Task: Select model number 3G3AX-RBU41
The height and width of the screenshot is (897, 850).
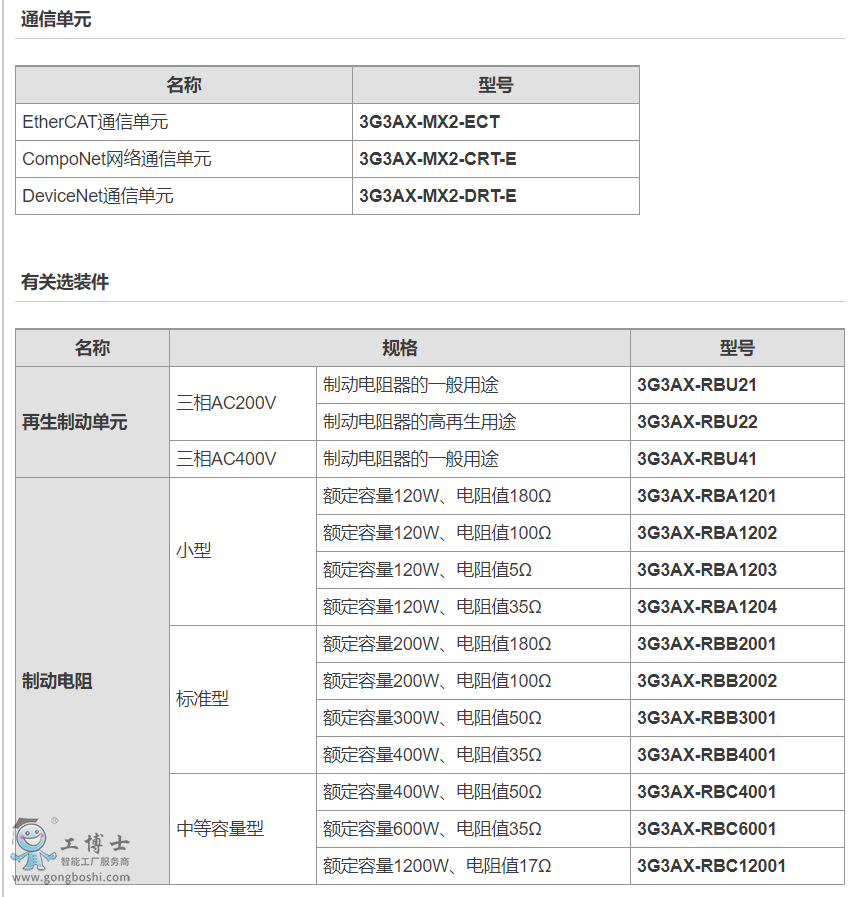Action: pyautogui.click(x=697, y=459)
